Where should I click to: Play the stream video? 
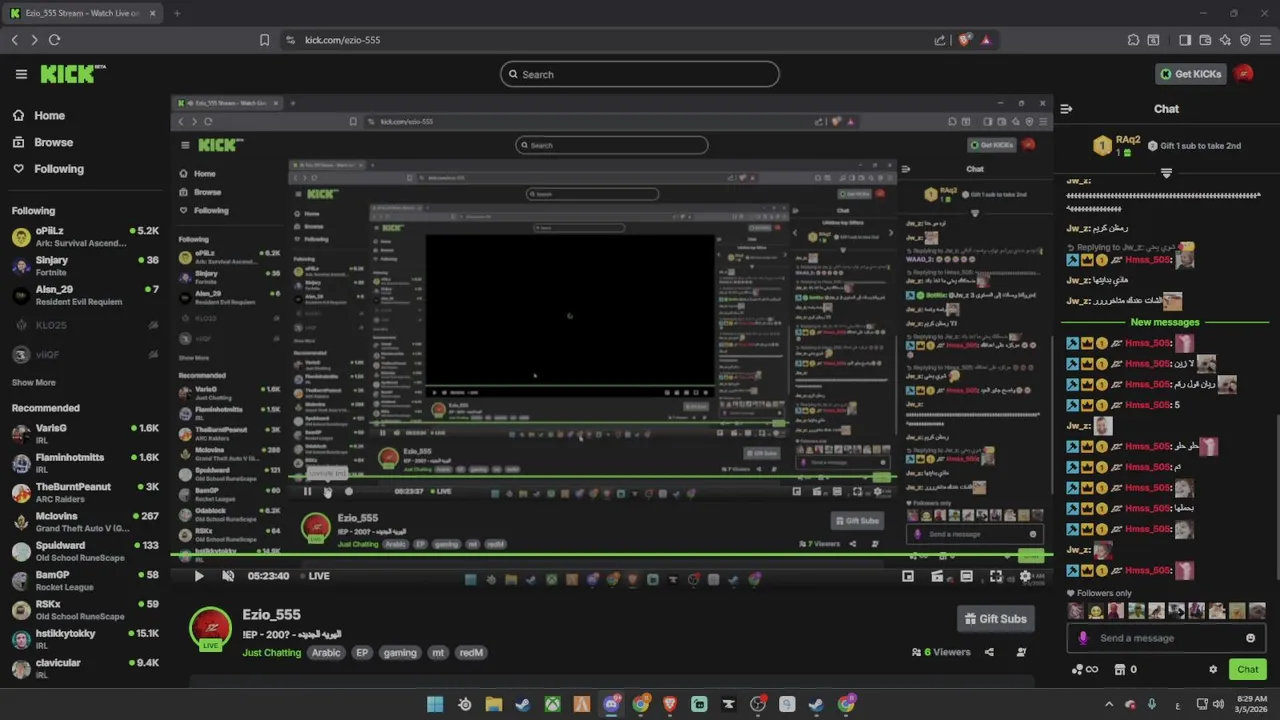(x=198, y=576)
